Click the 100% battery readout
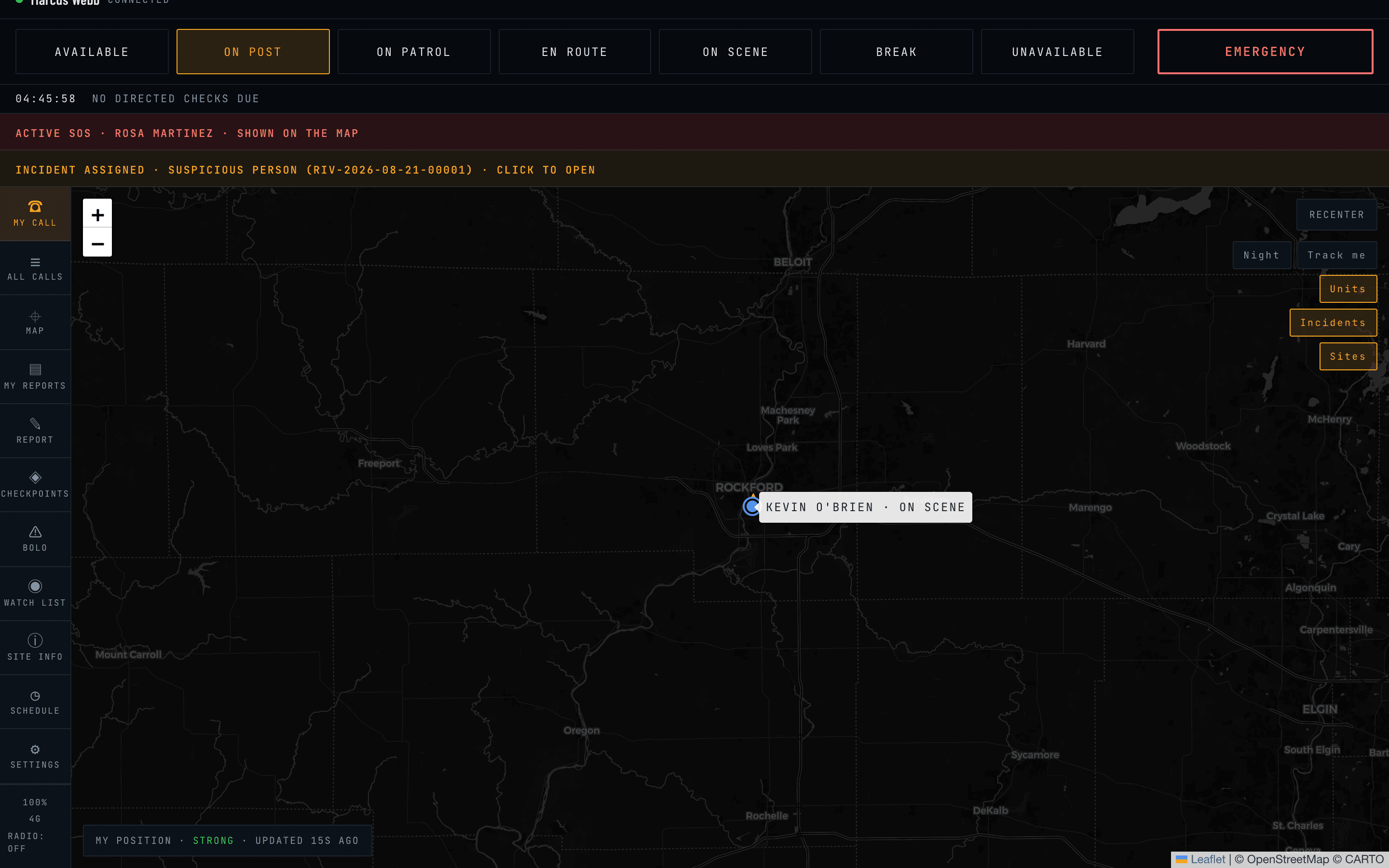 [x=35, y=802]
